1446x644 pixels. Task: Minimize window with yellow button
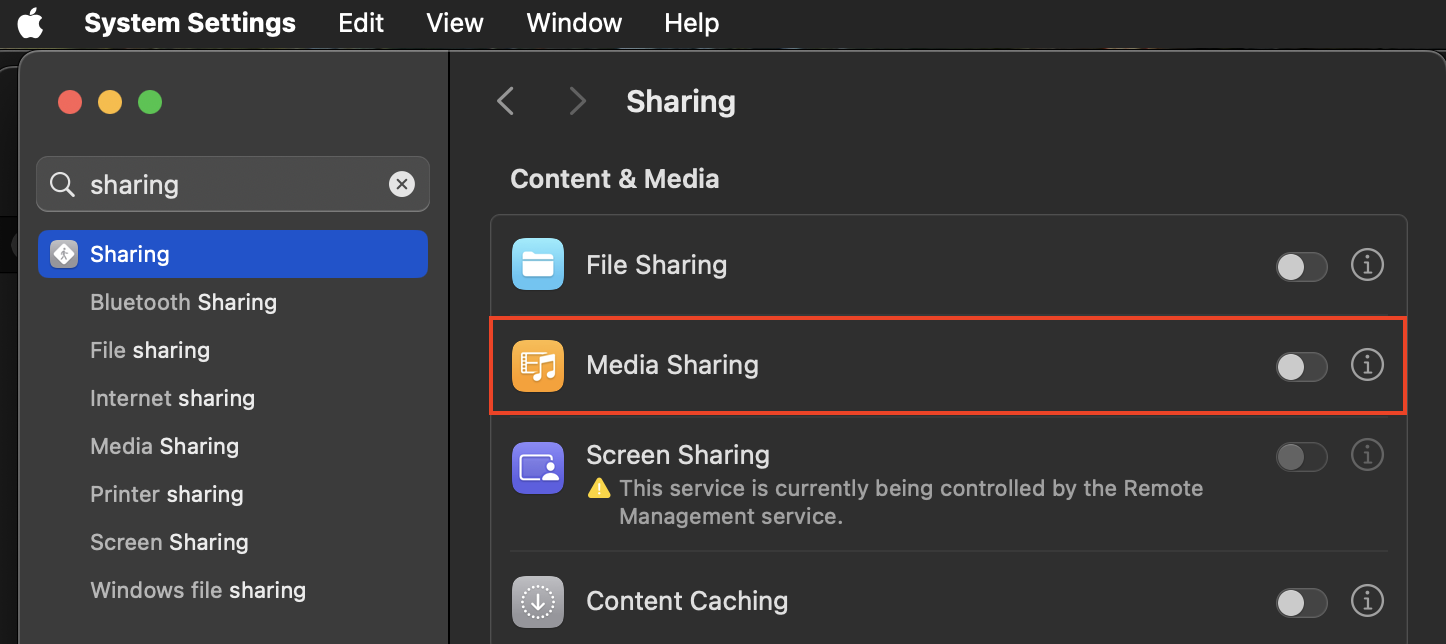pyautogui.click(x=110, y=102)
